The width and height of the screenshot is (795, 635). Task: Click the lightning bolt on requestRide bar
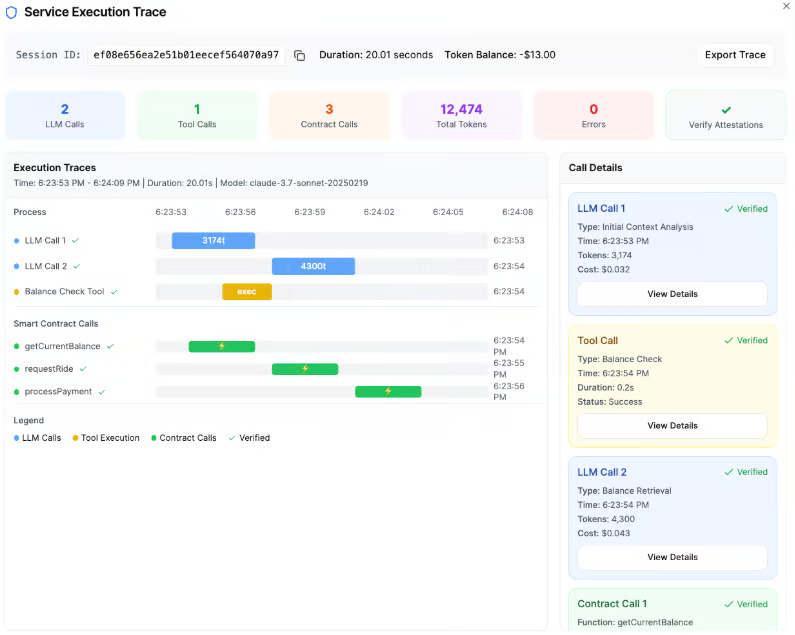[x=305, y=369]
